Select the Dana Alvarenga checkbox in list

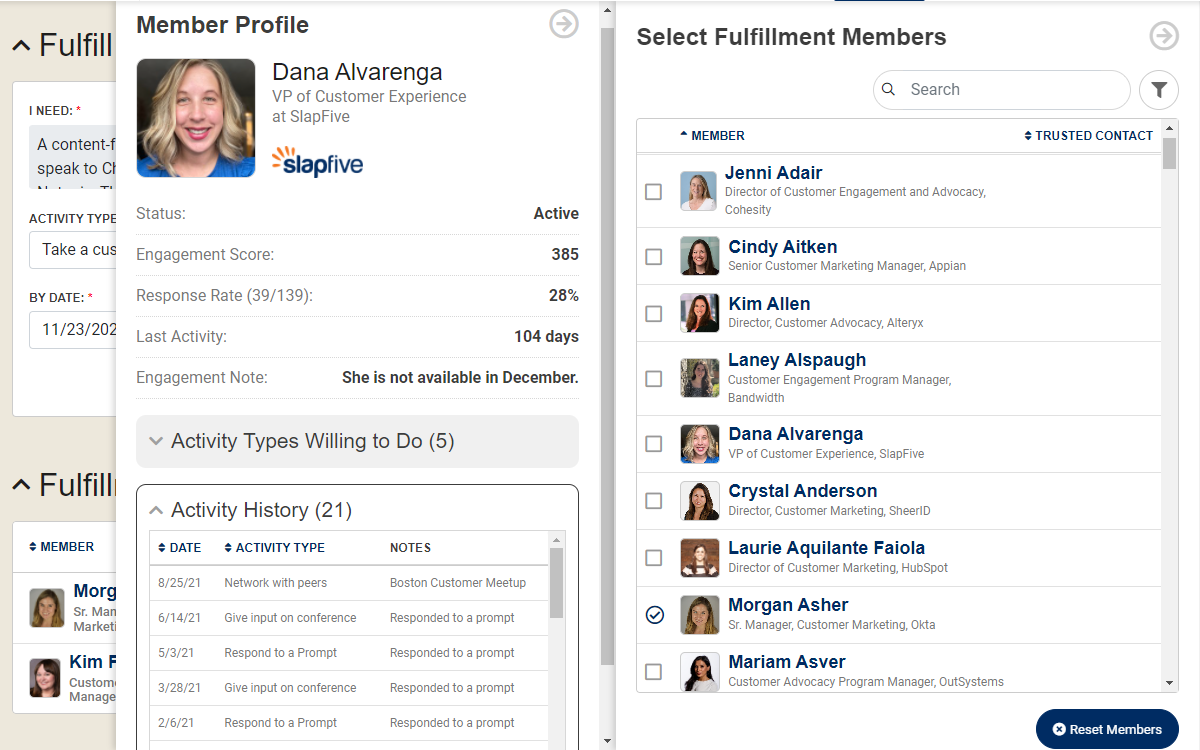pos(654,443)
